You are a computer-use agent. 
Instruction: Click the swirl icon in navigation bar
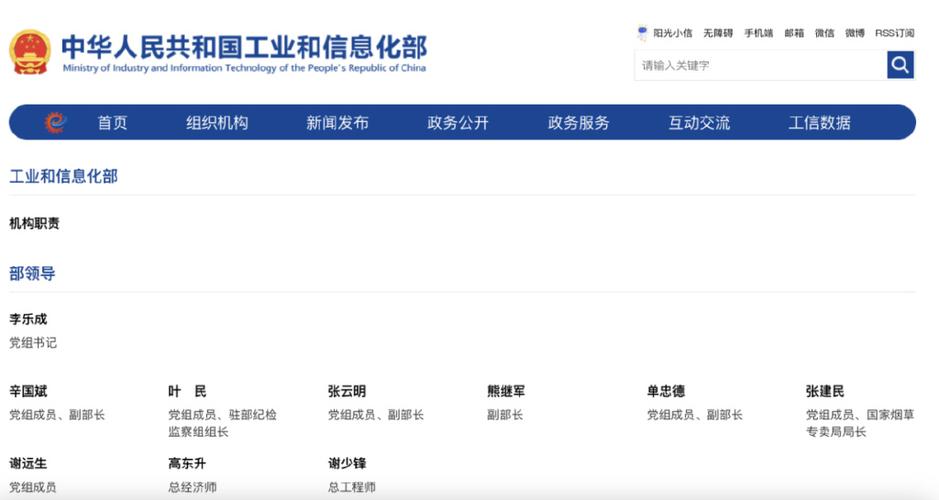(x=55, y=122)
